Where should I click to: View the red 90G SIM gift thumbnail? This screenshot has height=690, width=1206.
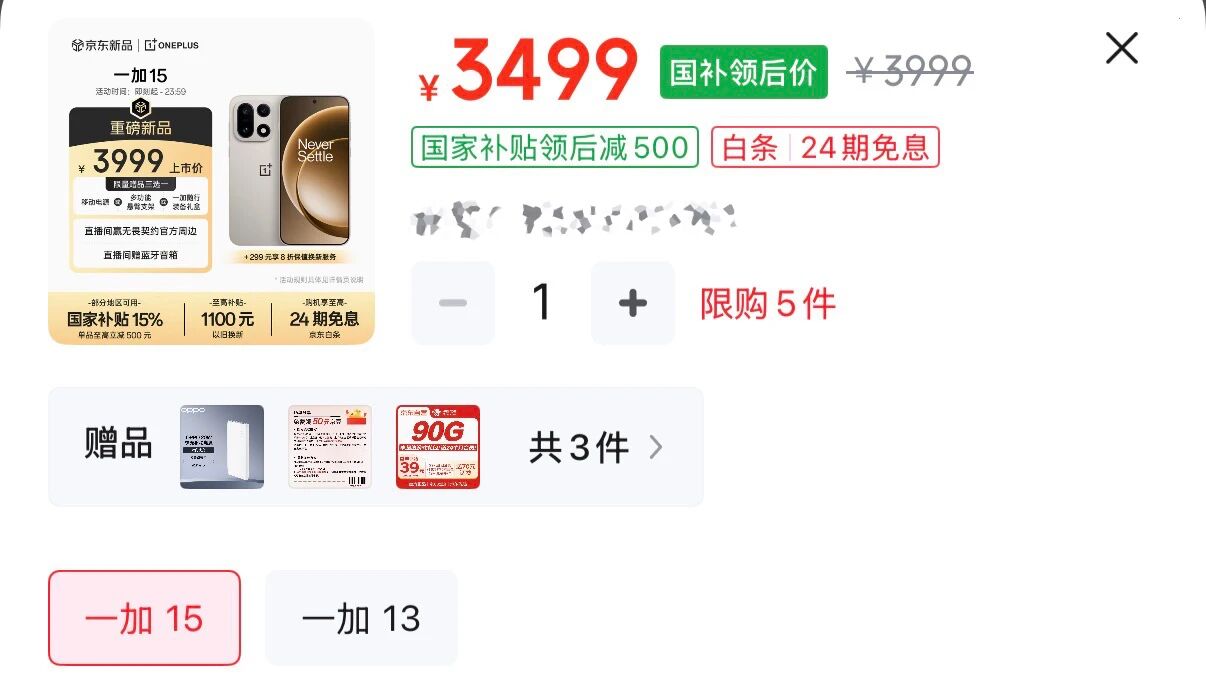438,447
